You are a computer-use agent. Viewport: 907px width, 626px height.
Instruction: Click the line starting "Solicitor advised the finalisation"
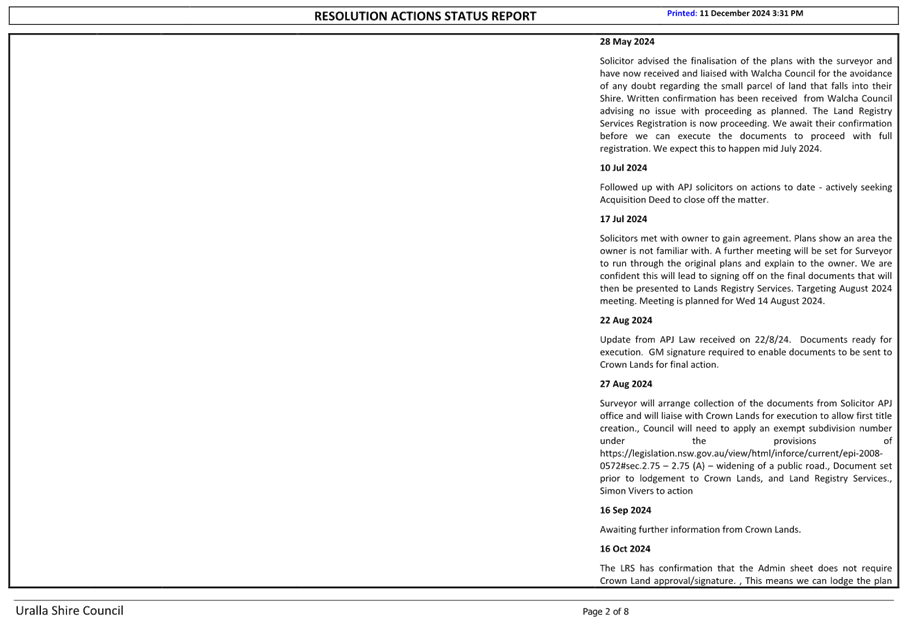(x=746, y=61)
